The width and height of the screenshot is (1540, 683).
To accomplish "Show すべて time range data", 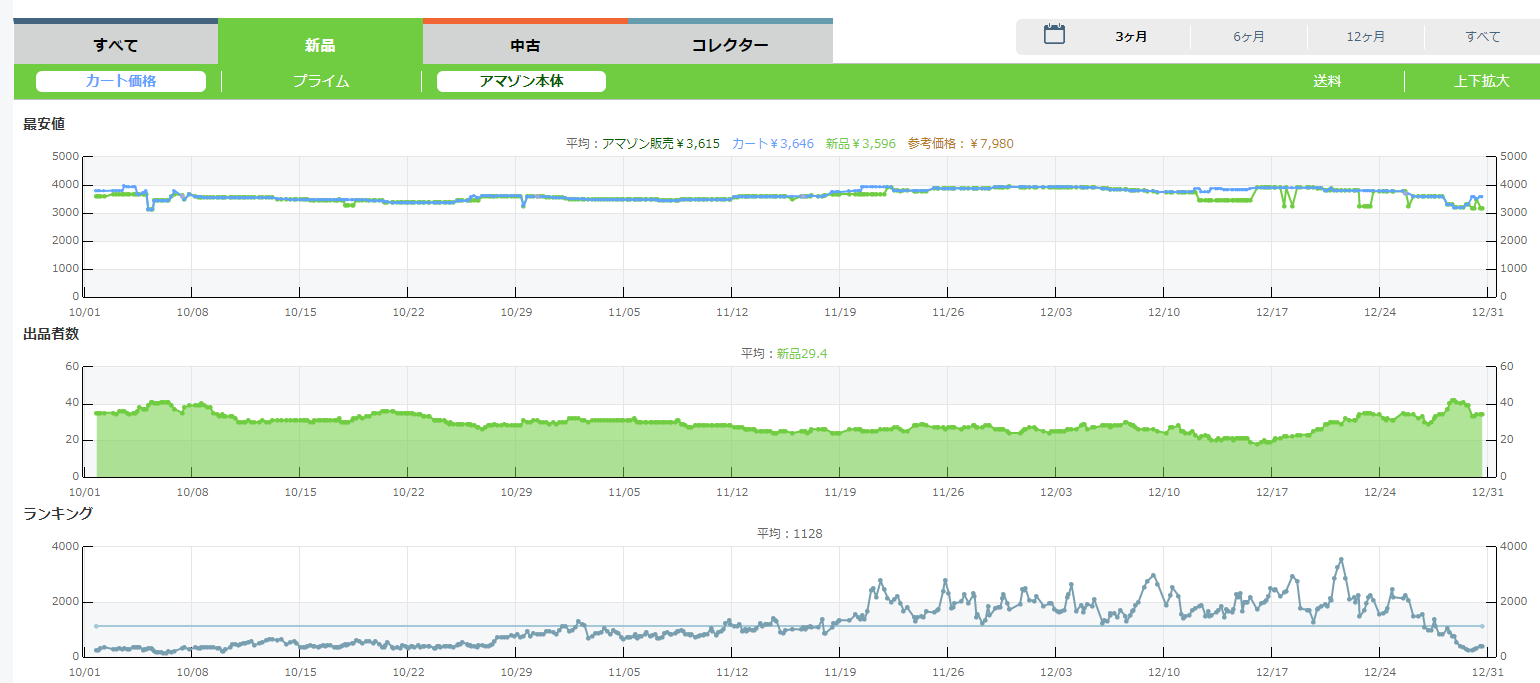I will click(1482, 37).
